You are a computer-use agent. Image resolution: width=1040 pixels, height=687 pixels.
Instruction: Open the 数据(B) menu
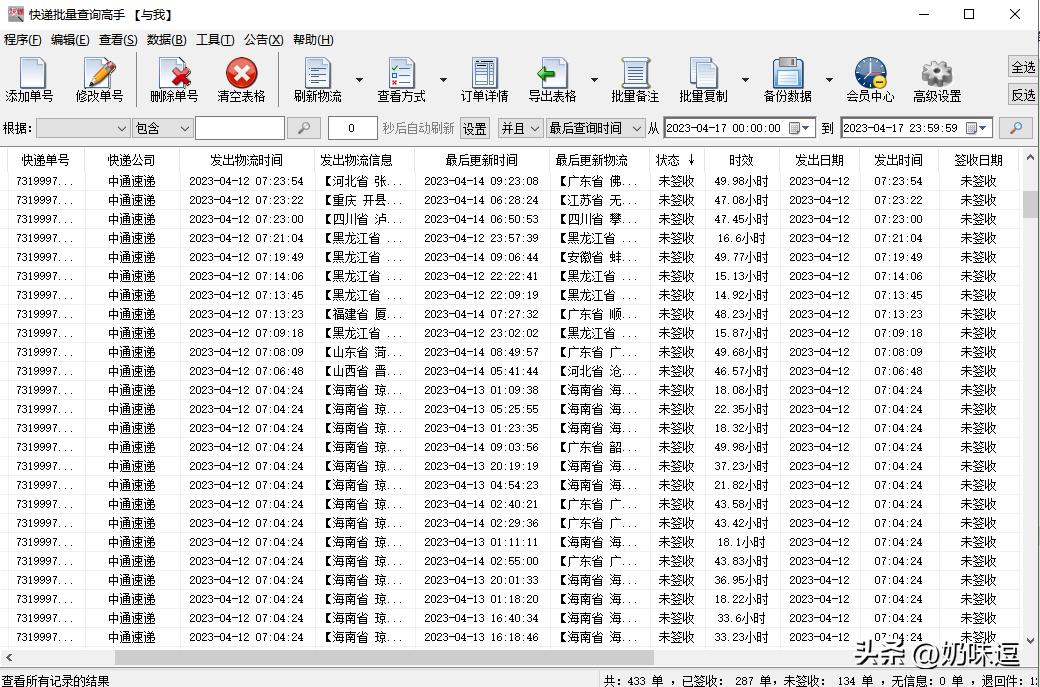point(167,39)
